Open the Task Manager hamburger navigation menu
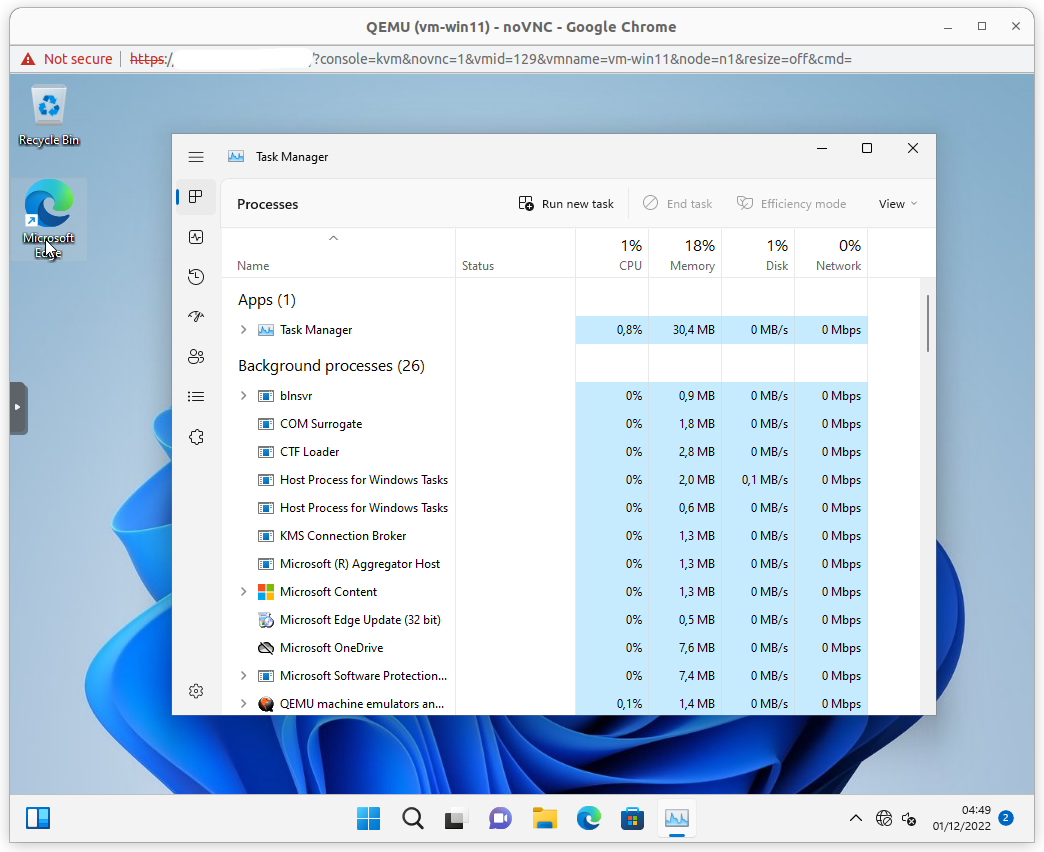The height and width of the screenshot is (852, 1044). click(196, 157)
